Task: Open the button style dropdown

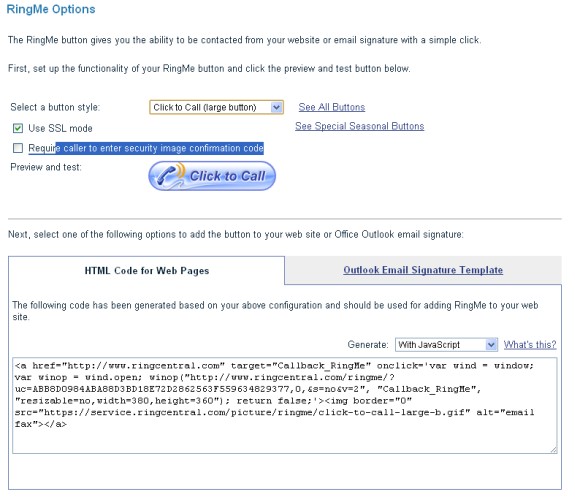Action: tap(216, 107)
